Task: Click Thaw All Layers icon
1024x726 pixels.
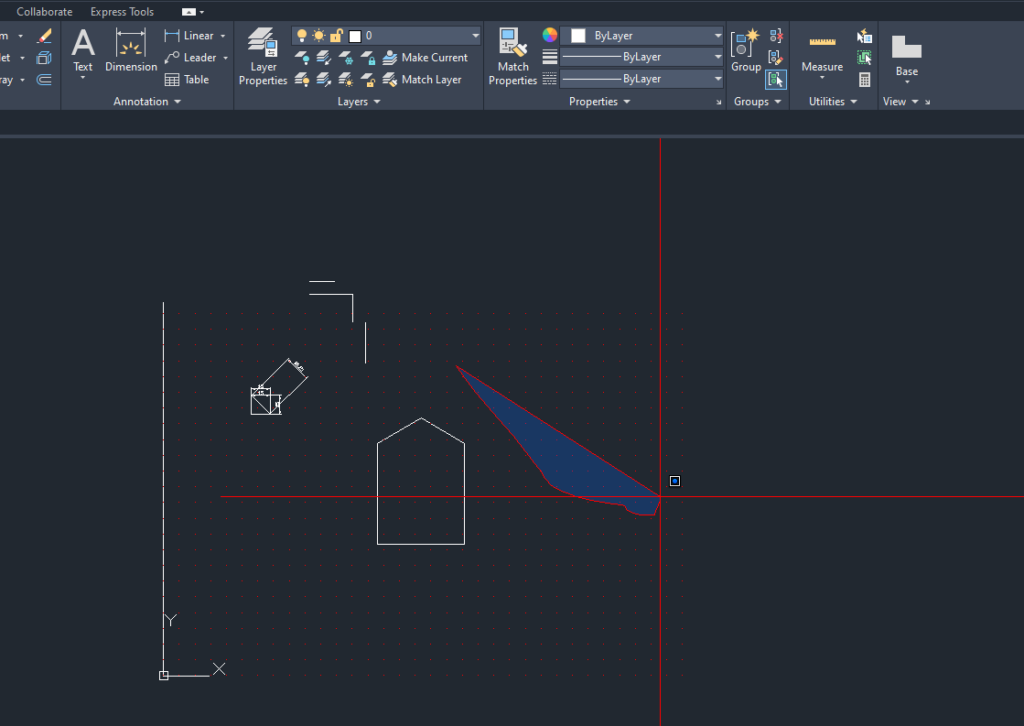Action: coord(345,80)
